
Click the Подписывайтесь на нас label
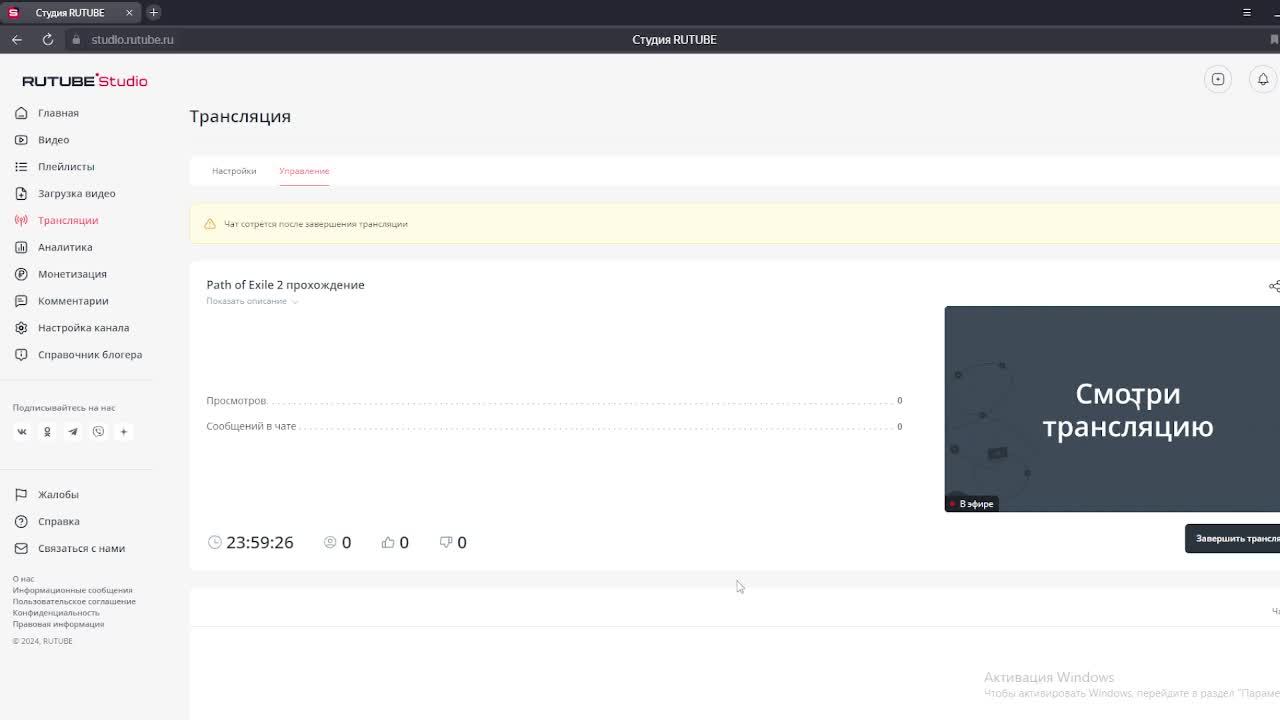[x=64, y=408]
